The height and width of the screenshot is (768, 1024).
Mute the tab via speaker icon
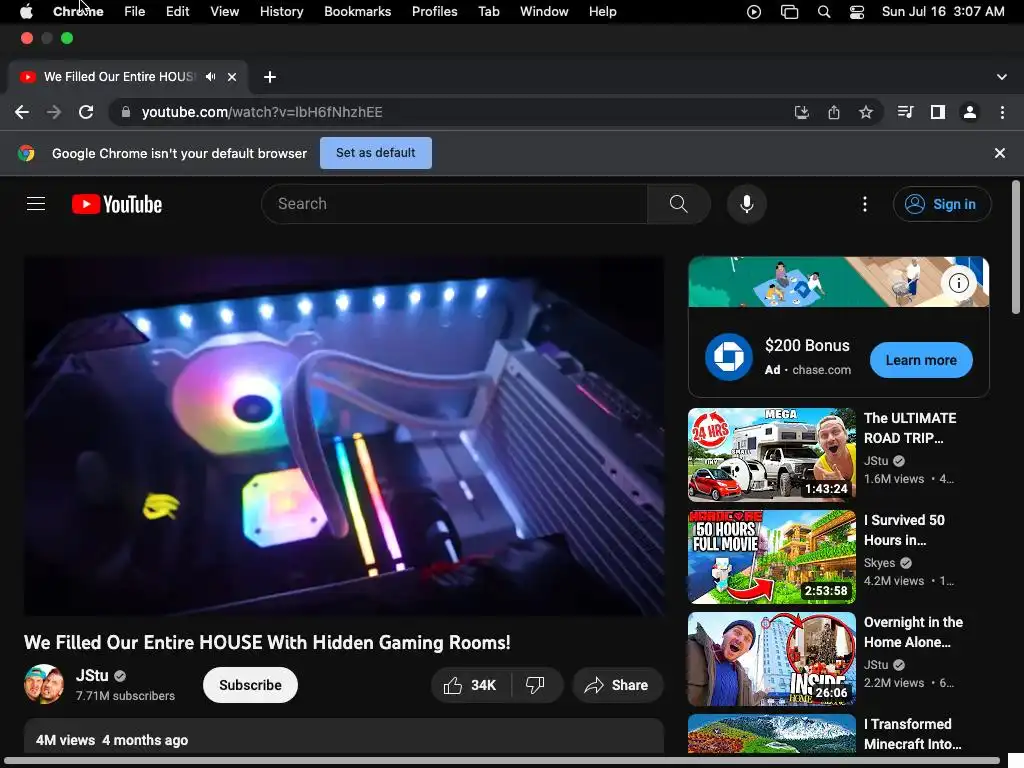(210, 76)
